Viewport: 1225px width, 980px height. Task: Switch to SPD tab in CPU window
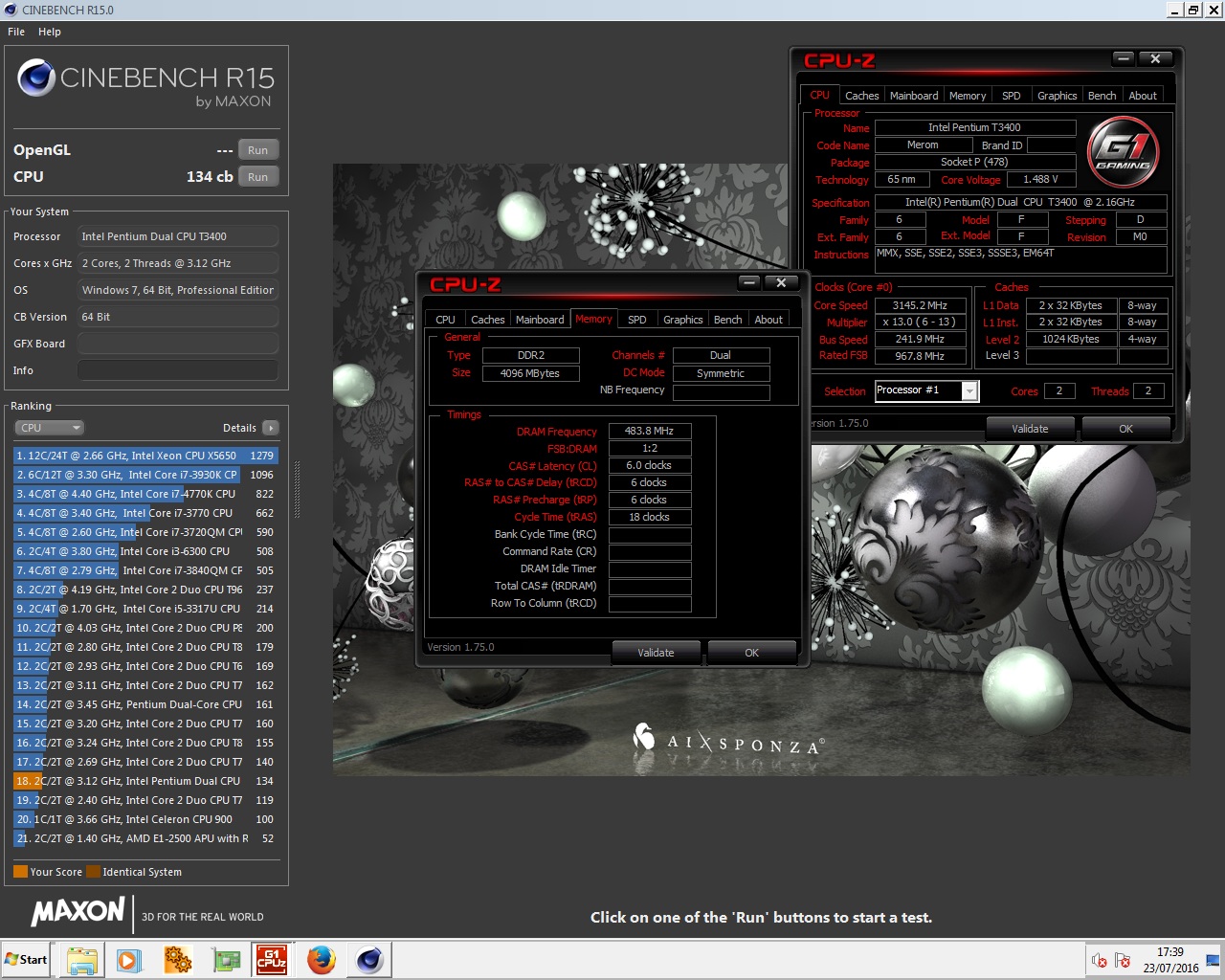point(1012,96)
